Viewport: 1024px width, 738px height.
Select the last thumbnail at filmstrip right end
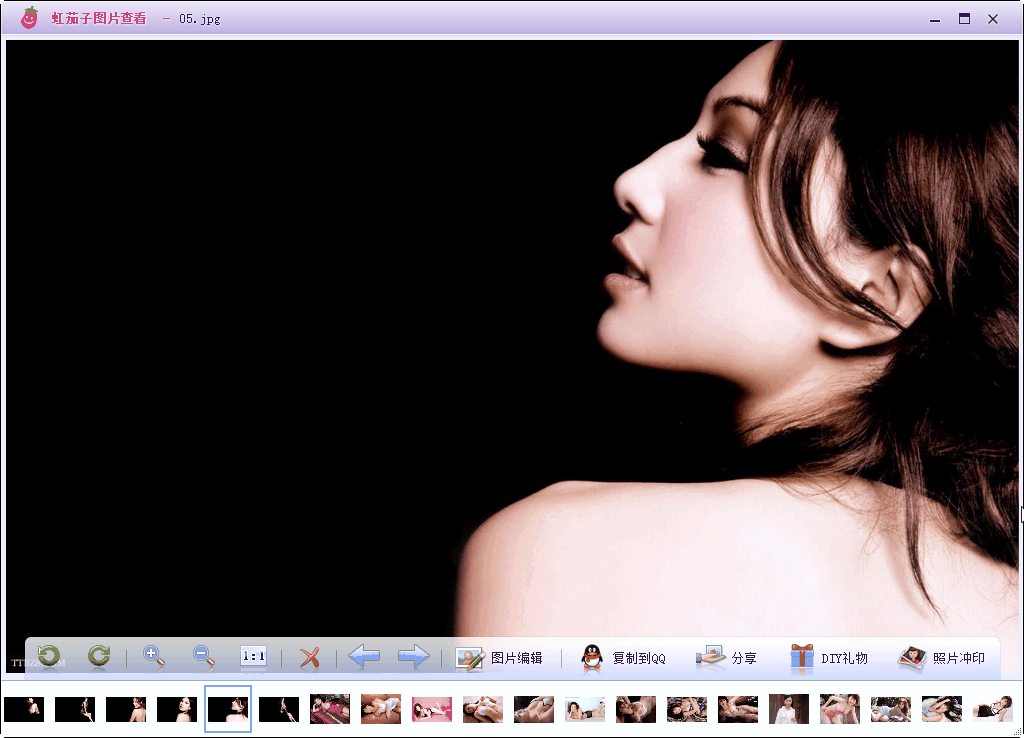pos(993,709)
